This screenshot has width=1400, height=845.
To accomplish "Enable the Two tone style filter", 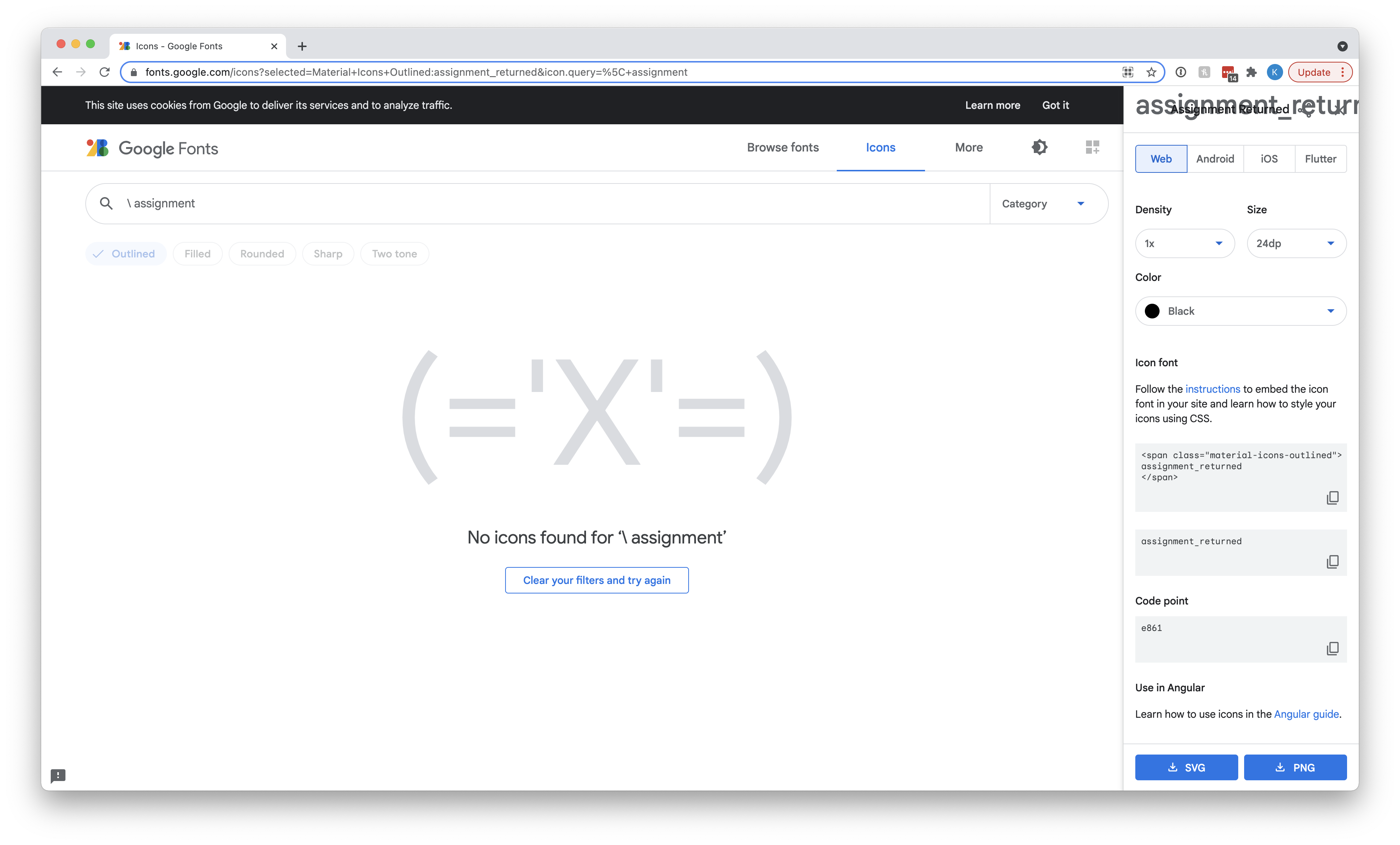I will 394,253.
